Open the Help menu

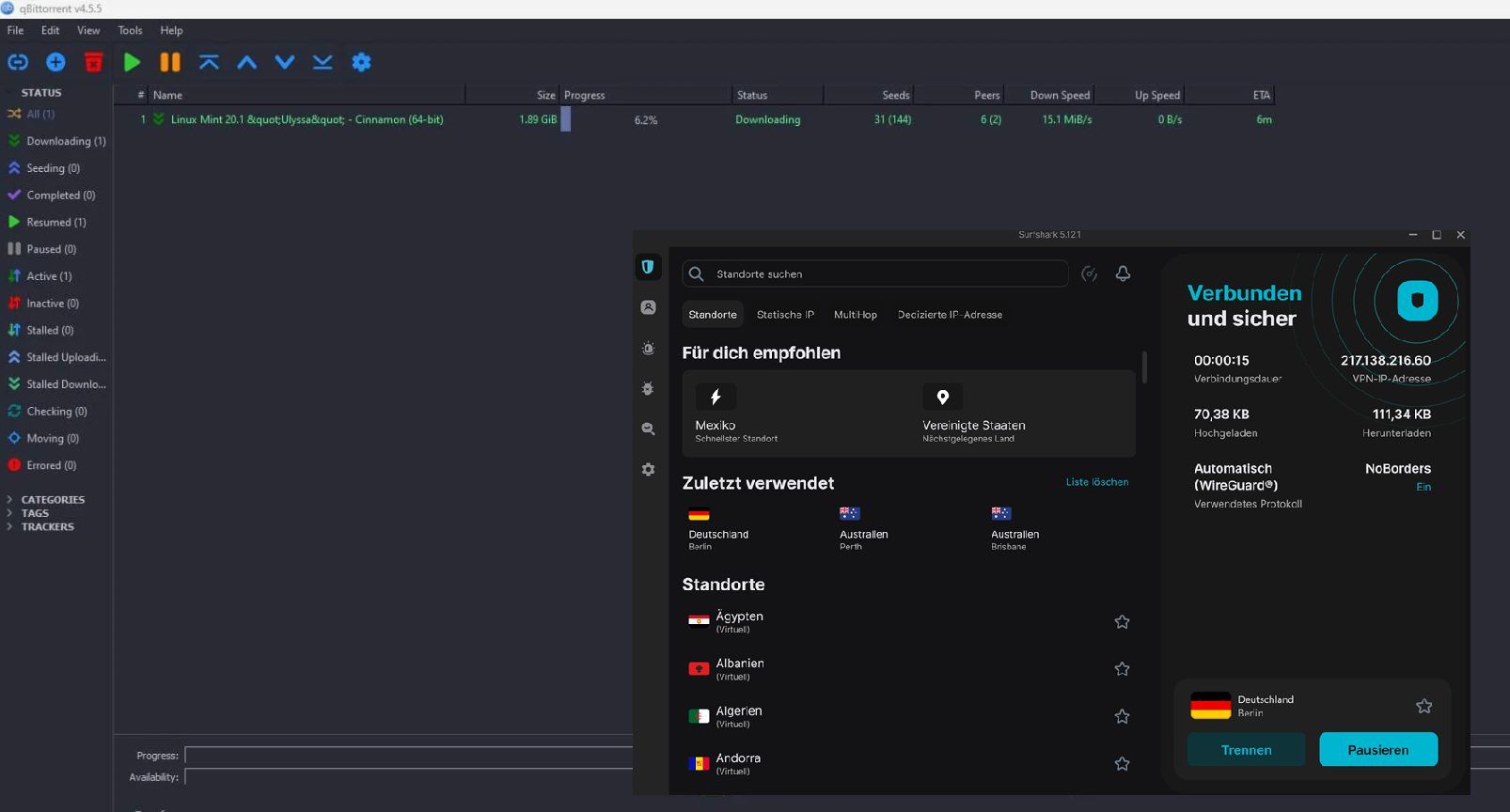(x=171, y=30)
